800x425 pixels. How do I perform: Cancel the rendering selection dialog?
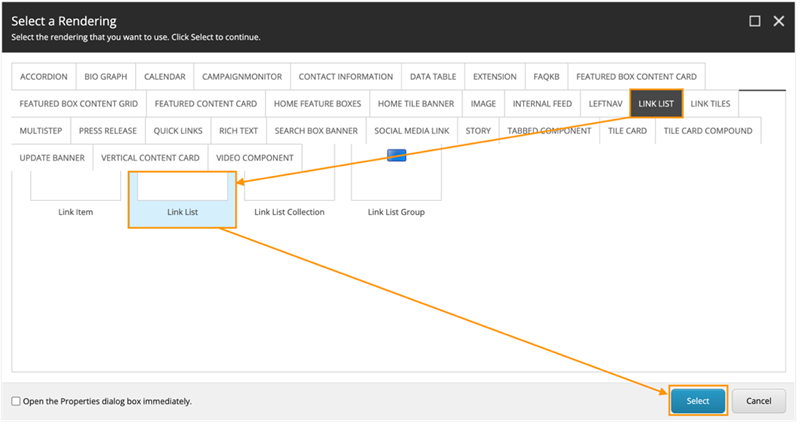click(x=759, y=401)
